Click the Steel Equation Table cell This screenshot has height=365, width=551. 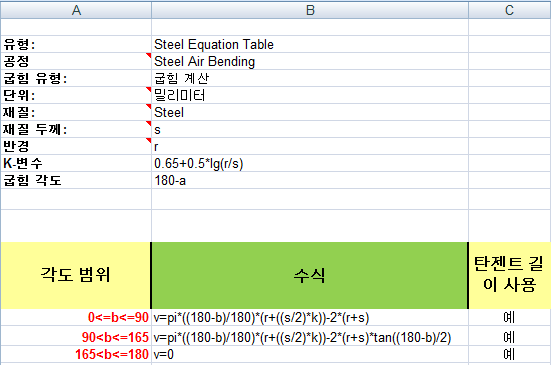(x=310, y=44)
